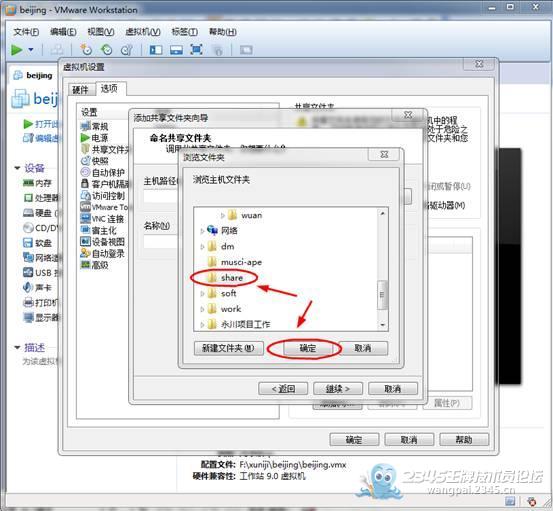Select the dm folder

point(221,246)
